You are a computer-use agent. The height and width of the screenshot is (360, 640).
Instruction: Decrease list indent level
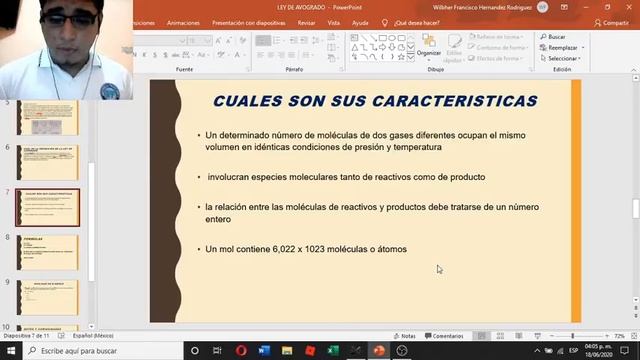point(293,40)
